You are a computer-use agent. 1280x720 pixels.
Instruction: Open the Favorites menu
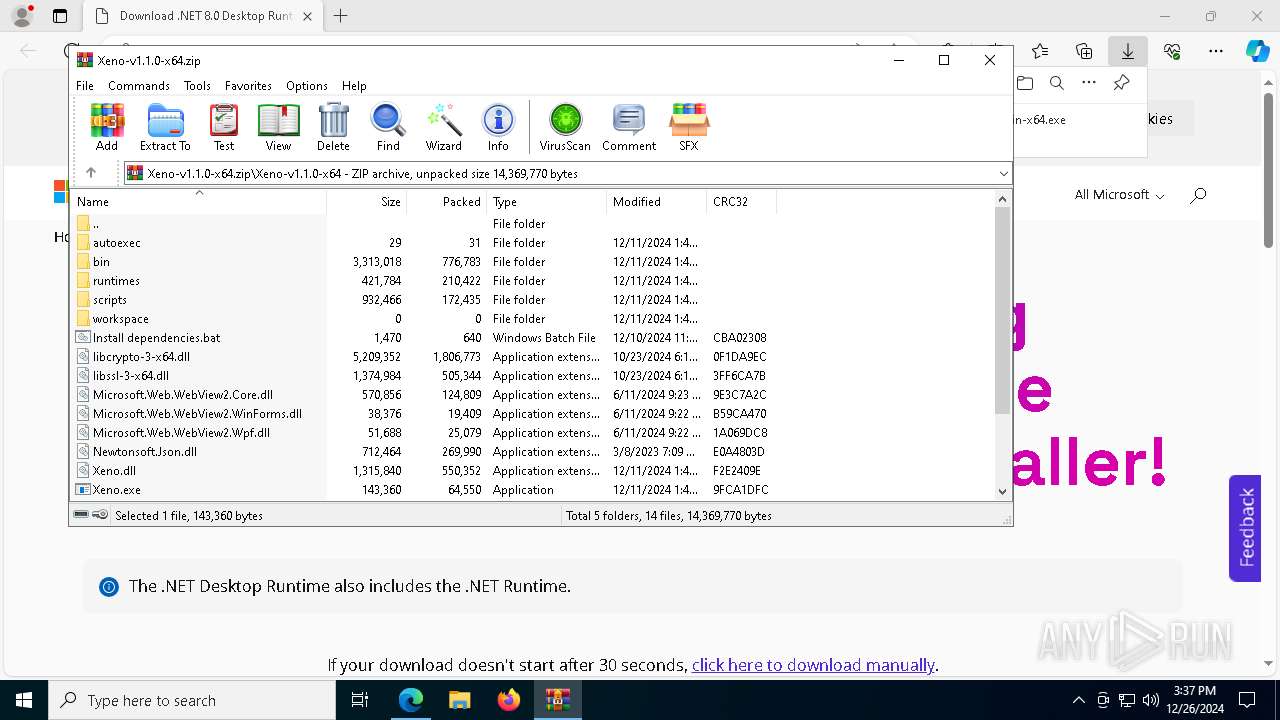tap(248, 86)
